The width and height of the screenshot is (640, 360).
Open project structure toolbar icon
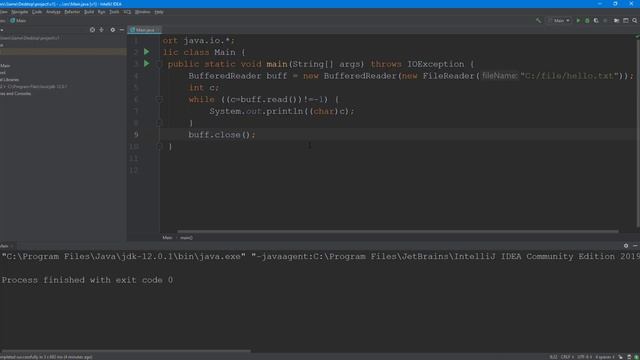pyautogui.click(x=616, y=20)
